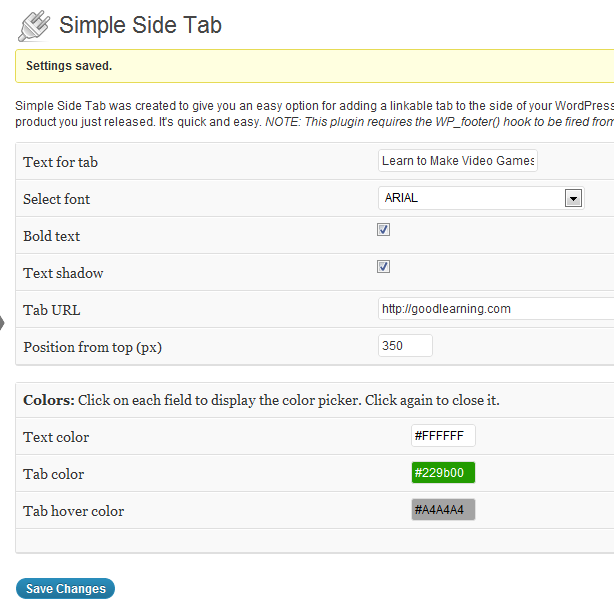The image size is (614, 614).
Task: Click the Colors section header text
Action: click(261, 400)
